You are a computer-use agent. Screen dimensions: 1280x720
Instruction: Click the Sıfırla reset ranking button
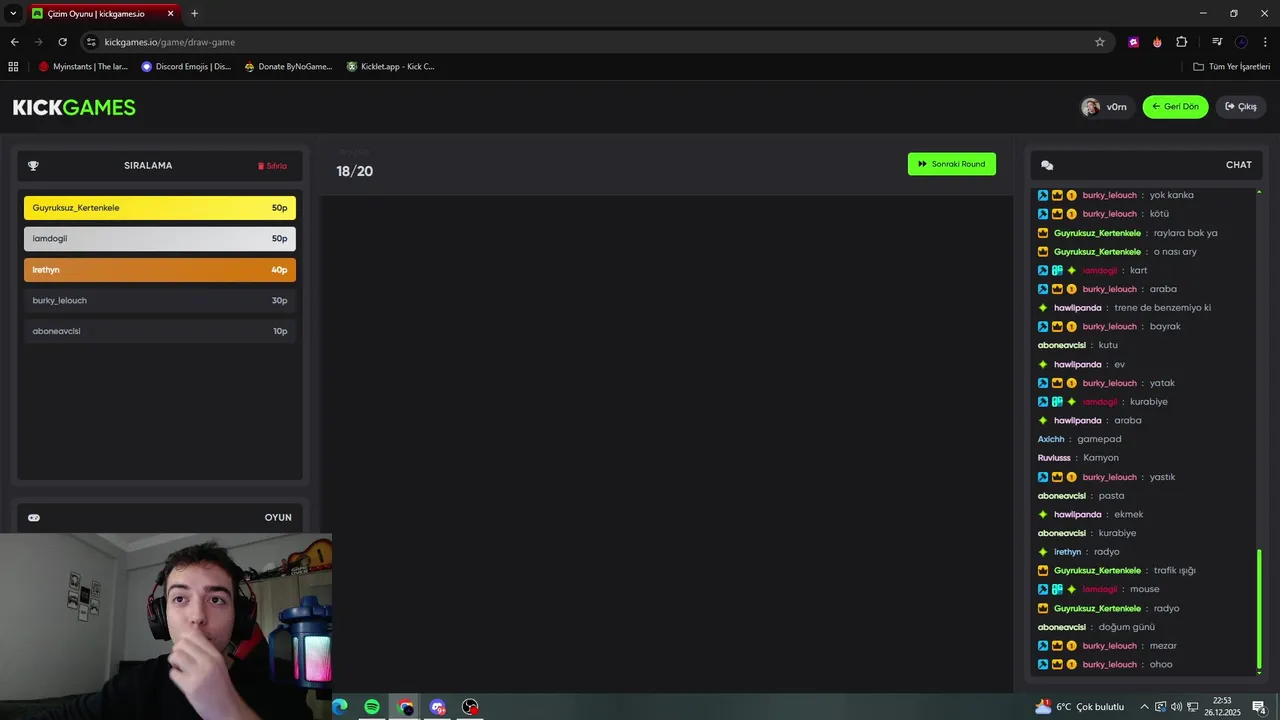[x=272, y=166]
